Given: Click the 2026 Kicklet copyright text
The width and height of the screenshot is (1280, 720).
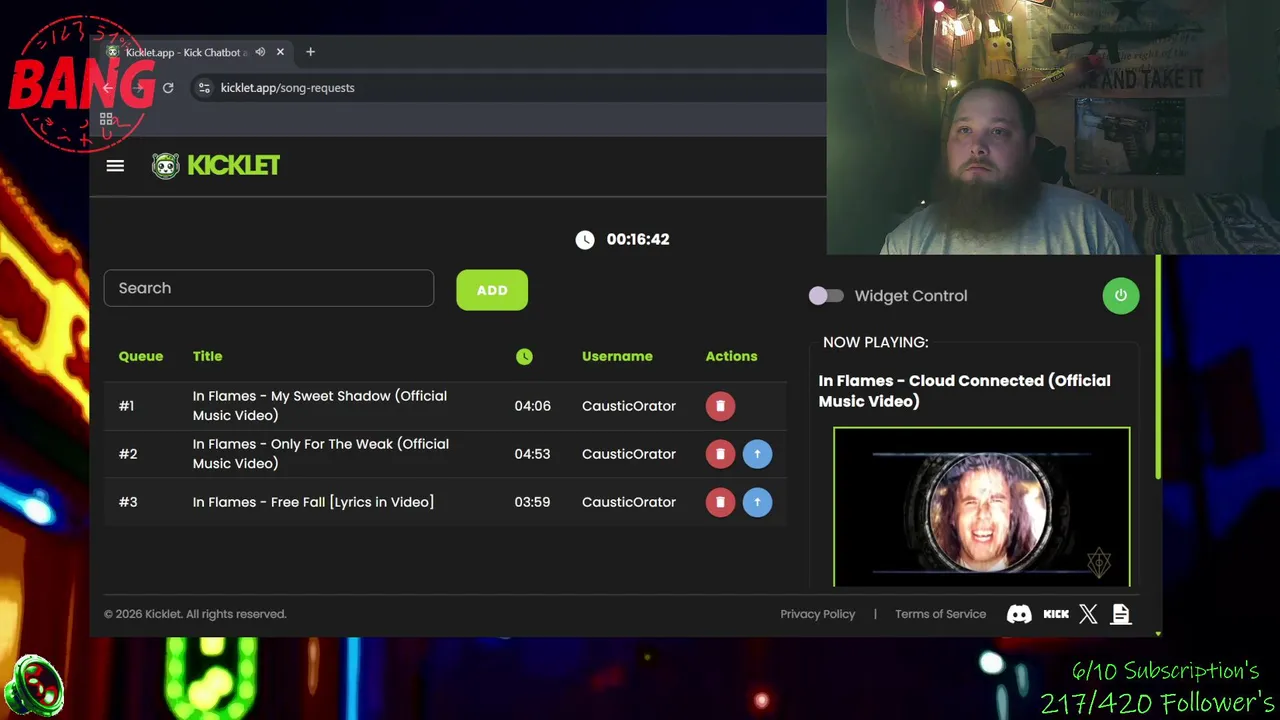Looking at the screenshot, I should [x=195, y=614].
